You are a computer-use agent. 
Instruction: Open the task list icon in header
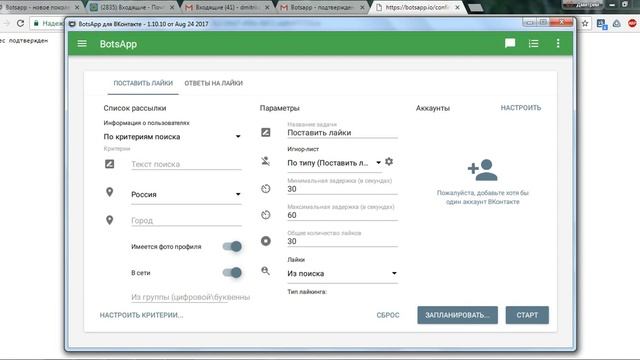(533, 43)
